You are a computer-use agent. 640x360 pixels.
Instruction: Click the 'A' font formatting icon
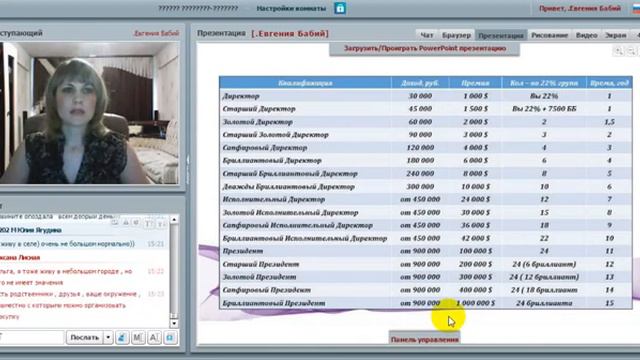154,338
